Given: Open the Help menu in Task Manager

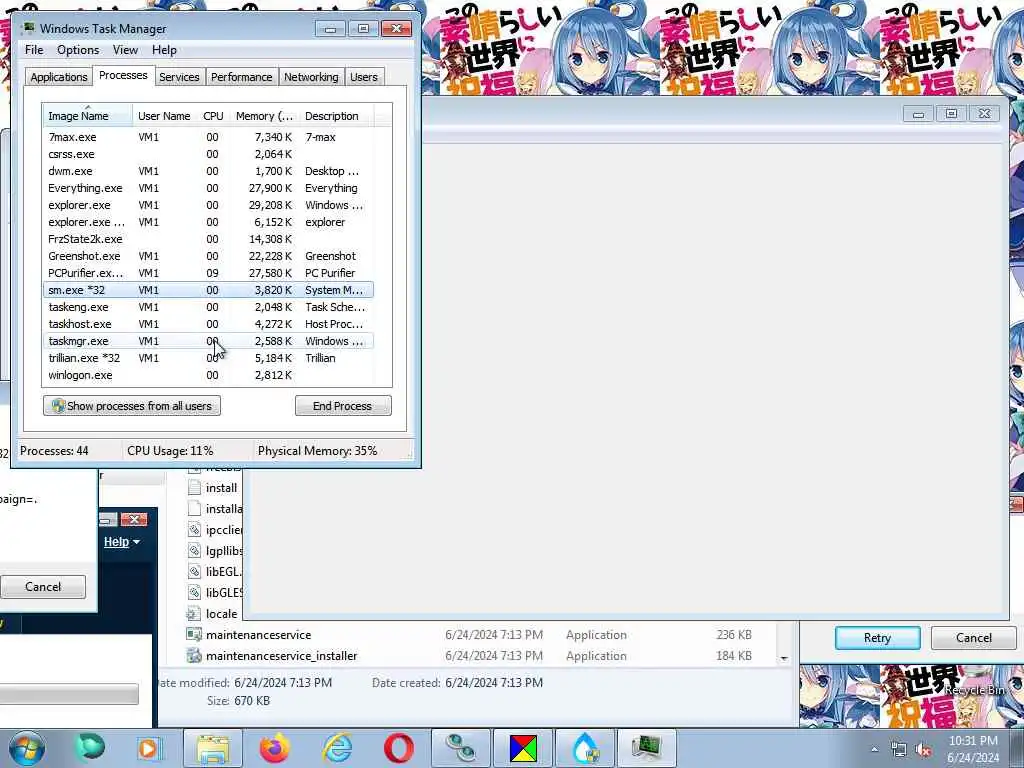Looking at the screenshot, I should coord(164,50).
